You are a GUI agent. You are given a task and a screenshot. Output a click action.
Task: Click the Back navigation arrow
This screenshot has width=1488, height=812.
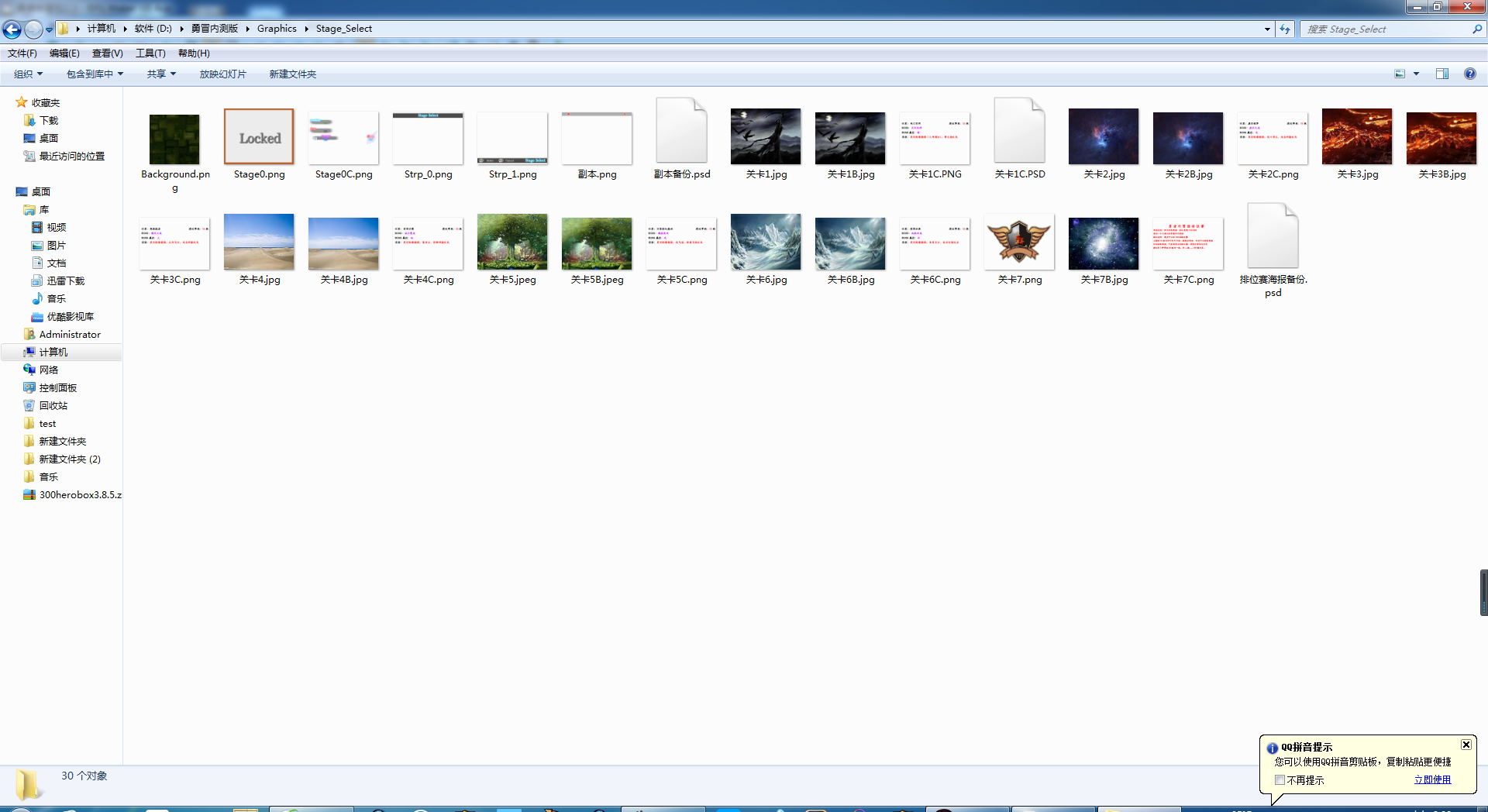coord(12,29)
